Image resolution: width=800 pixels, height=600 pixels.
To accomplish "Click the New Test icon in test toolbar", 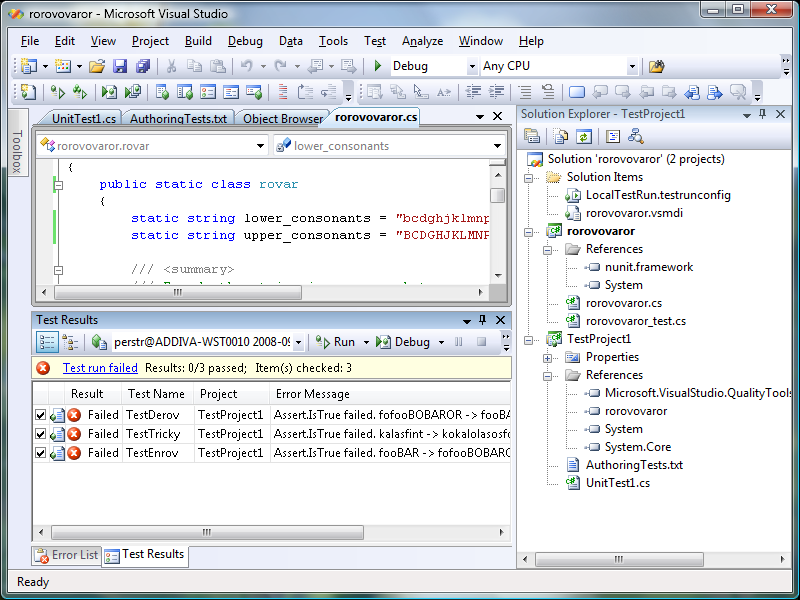I will point(29,92).
